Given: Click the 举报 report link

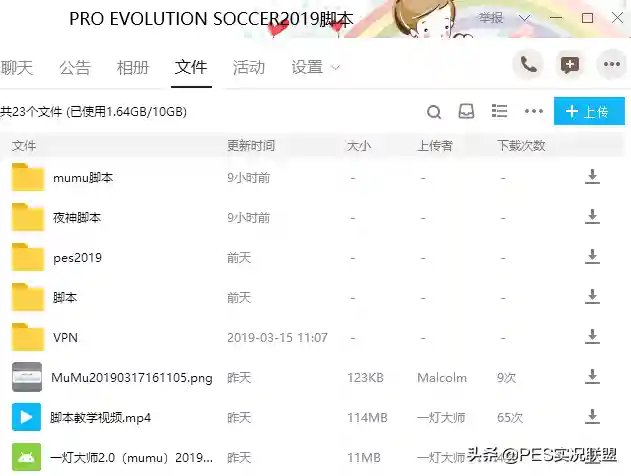Looking at the screenshot, I should point(491,18).
